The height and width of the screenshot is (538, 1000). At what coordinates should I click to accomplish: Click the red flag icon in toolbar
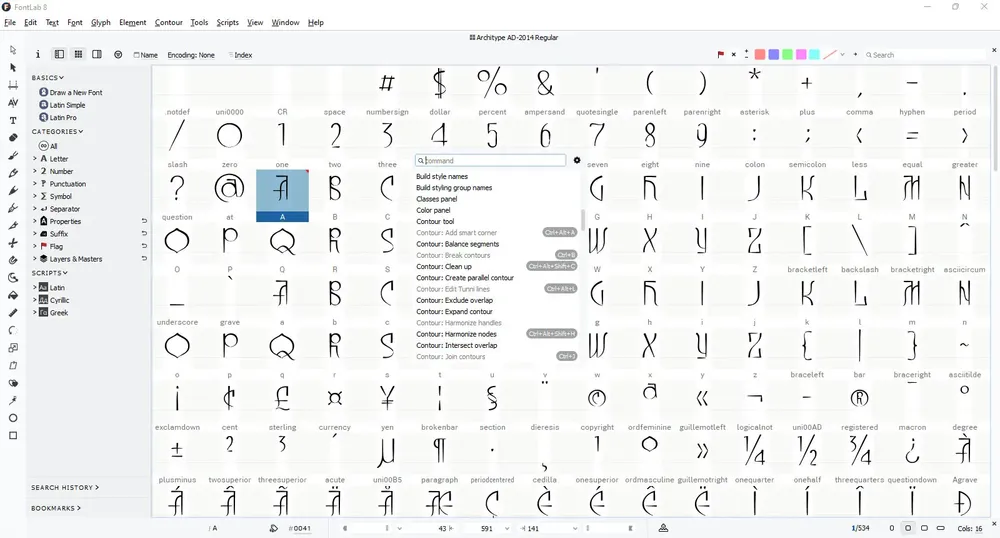[x=721, y=55]
